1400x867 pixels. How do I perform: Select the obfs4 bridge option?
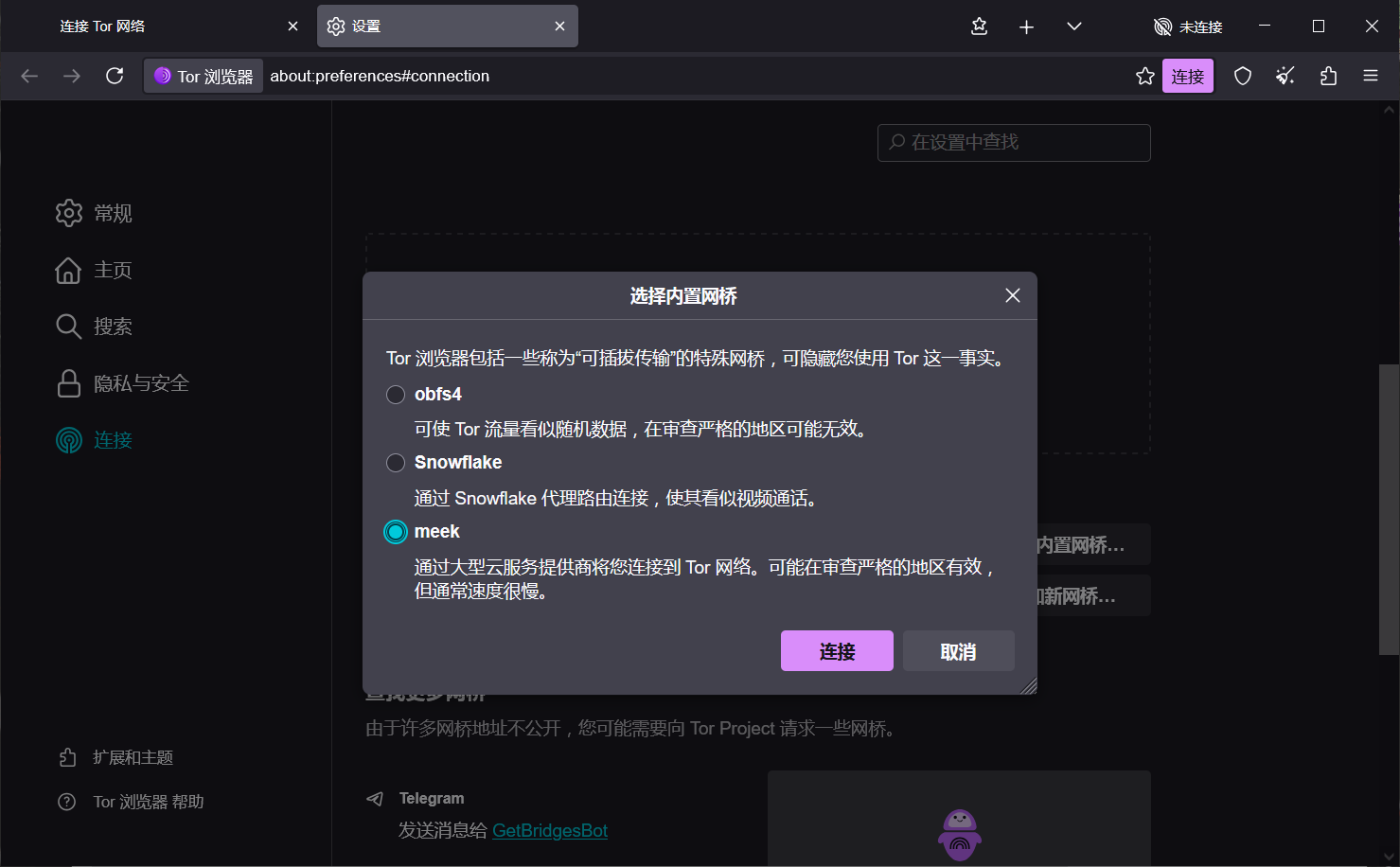tap(396, 395)
